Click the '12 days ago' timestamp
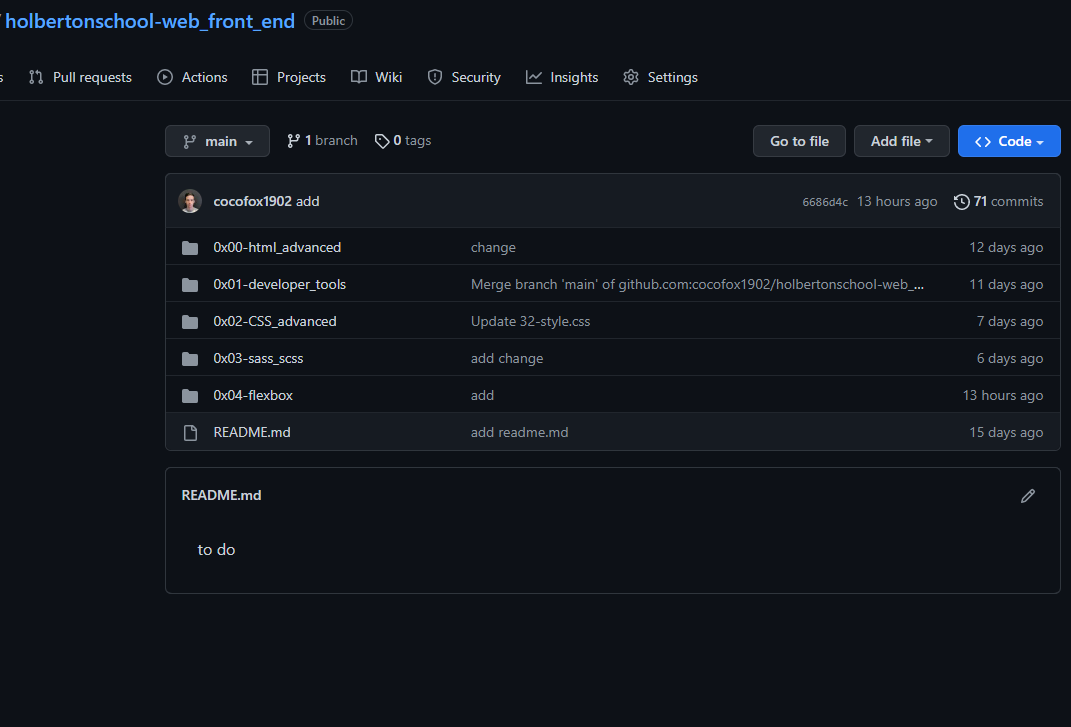Screen dimensions: 1071x727 point(1006,247)
